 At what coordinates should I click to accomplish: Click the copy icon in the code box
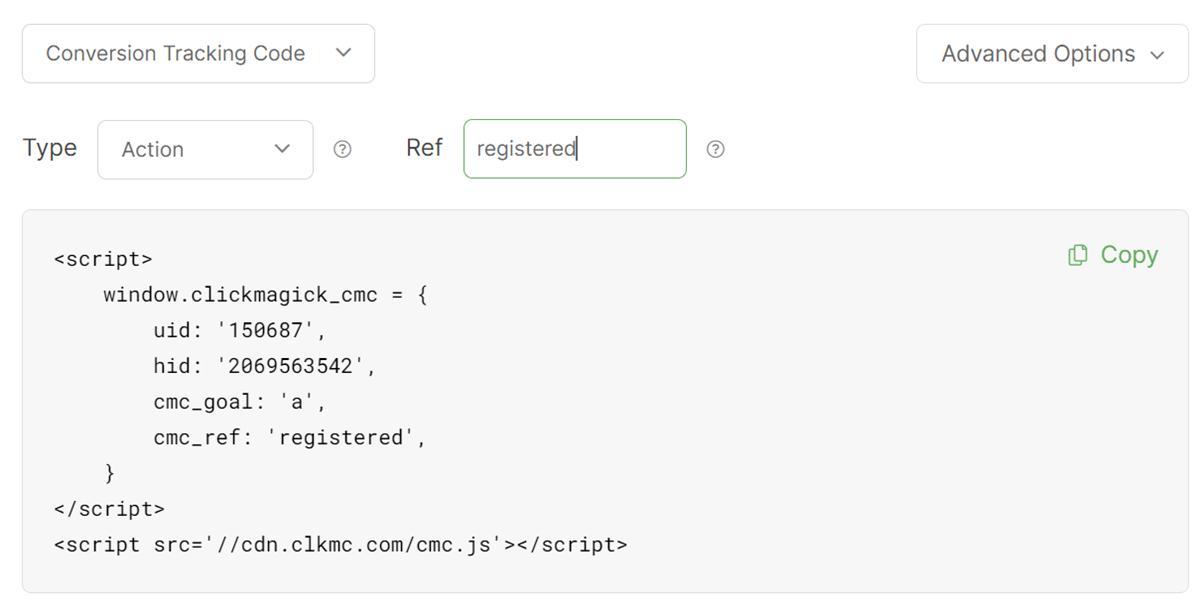point(1078,256)
